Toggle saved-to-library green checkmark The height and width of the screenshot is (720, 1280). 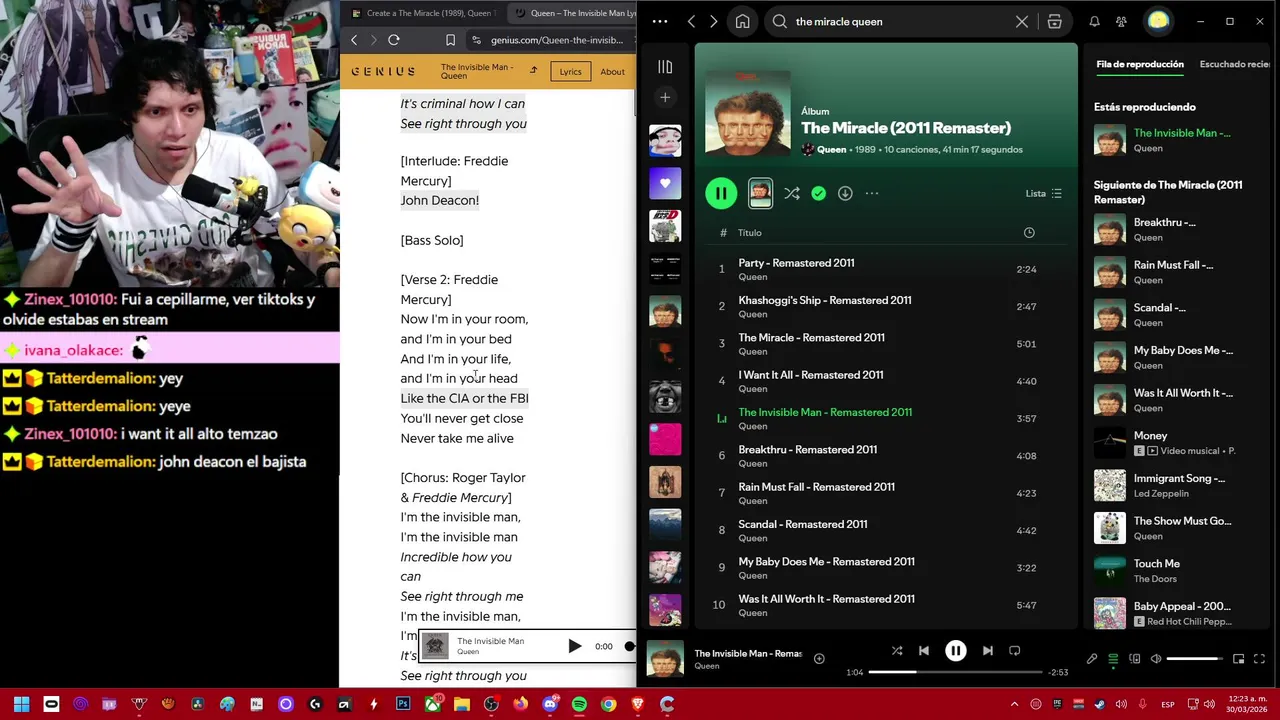(819, 193)
